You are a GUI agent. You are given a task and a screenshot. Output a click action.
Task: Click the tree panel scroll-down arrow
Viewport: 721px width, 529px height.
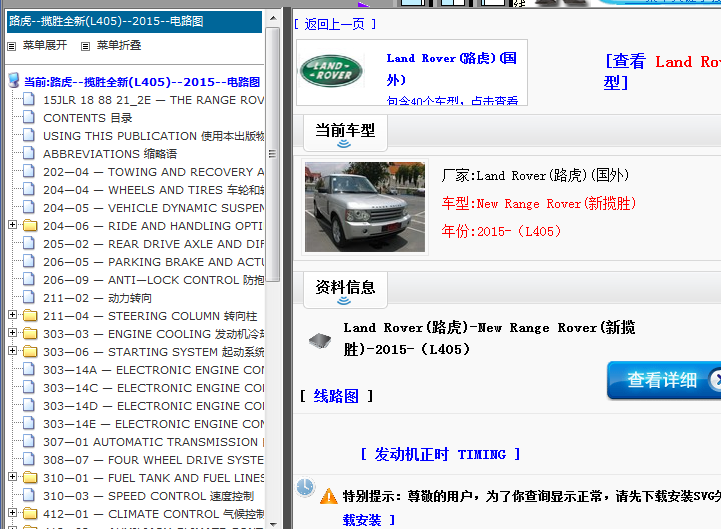coord(273,523)
